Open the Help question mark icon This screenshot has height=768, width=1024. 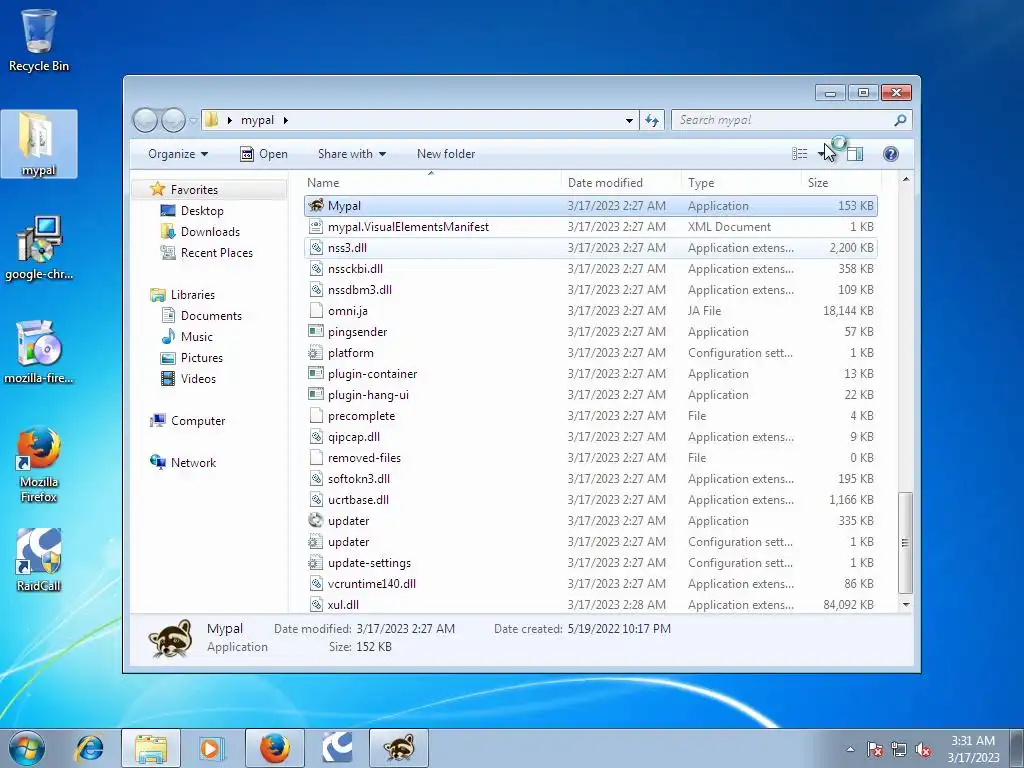pos(891,153)
